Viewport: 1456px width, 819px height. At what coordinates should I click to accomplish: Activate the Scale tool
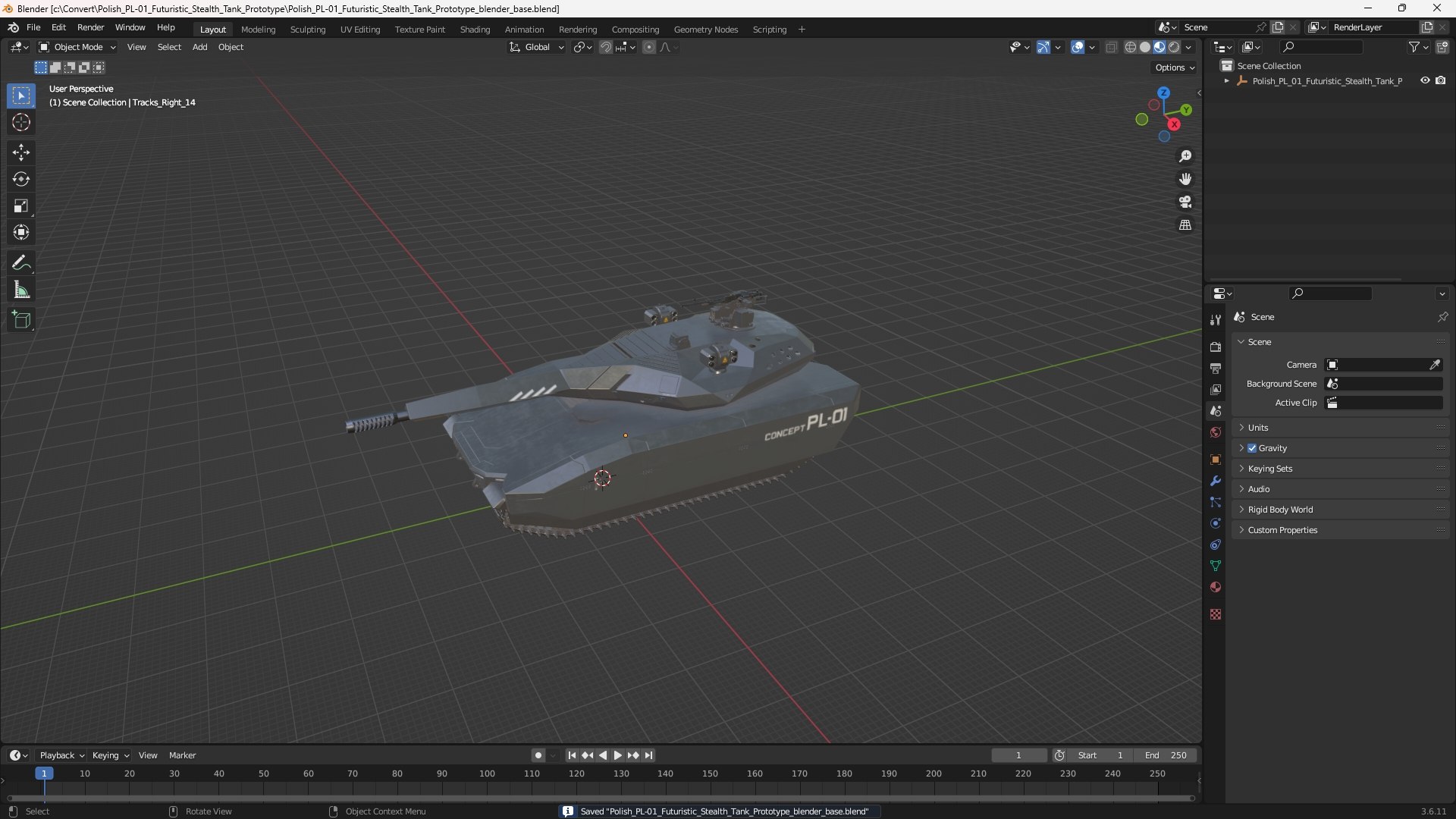21,206
